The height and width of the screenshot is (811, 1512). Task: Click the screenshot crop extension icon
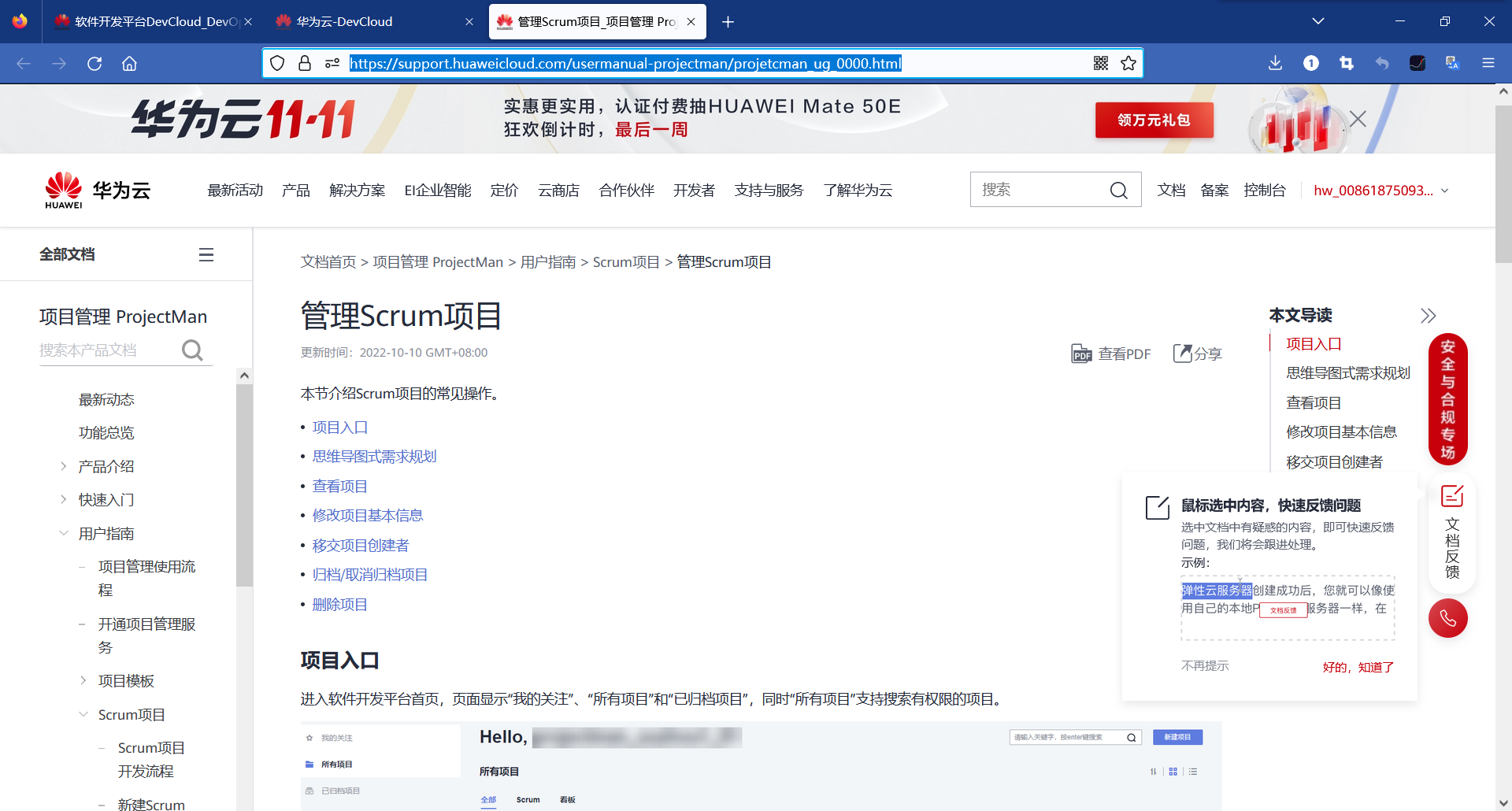click(1346, 63)
